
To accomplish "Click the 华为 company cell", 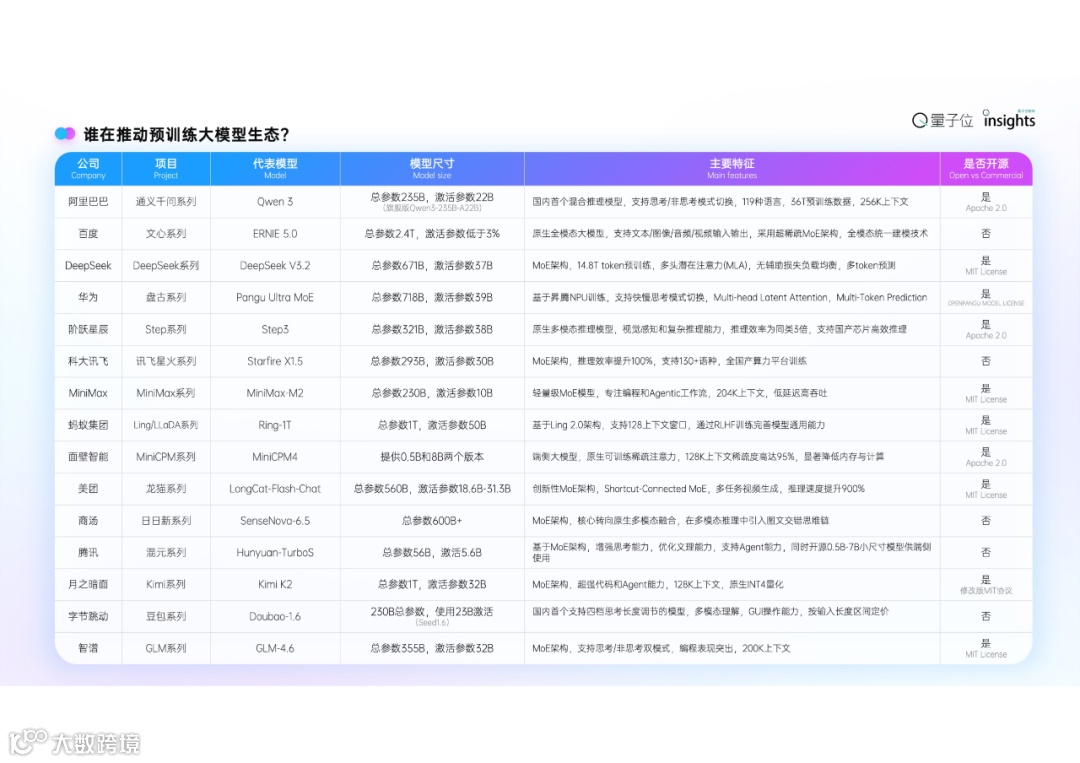I will (x=88, y=297).
